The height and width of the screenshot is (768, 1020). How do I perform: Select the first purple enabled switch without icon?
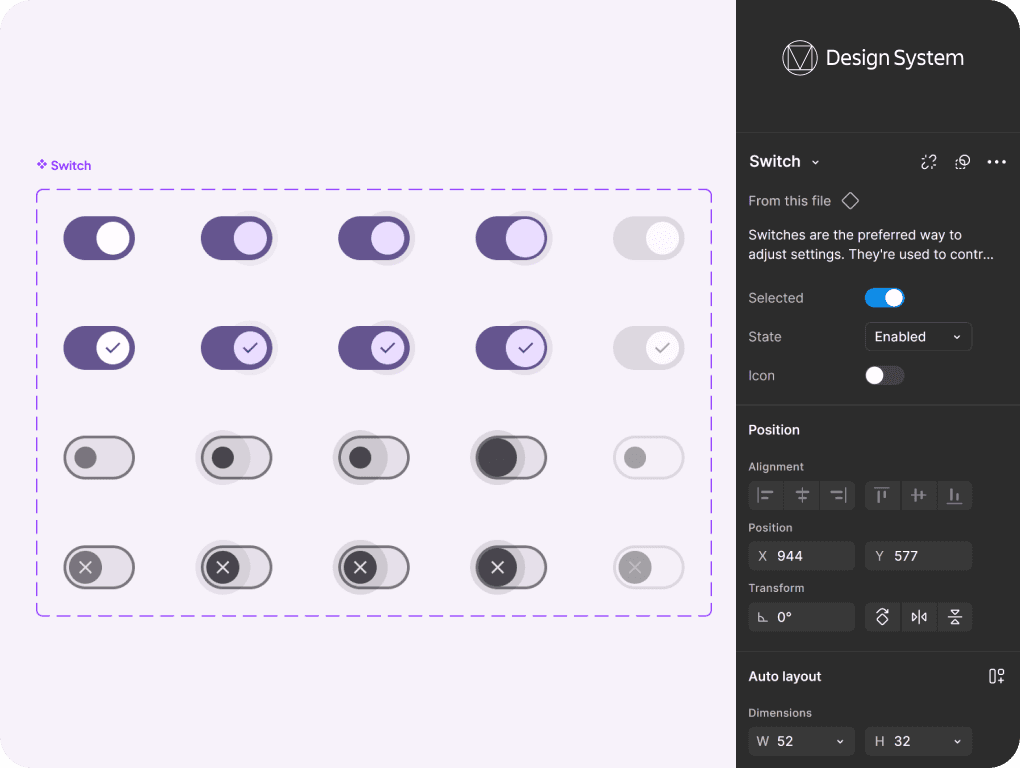click(99, 238)
